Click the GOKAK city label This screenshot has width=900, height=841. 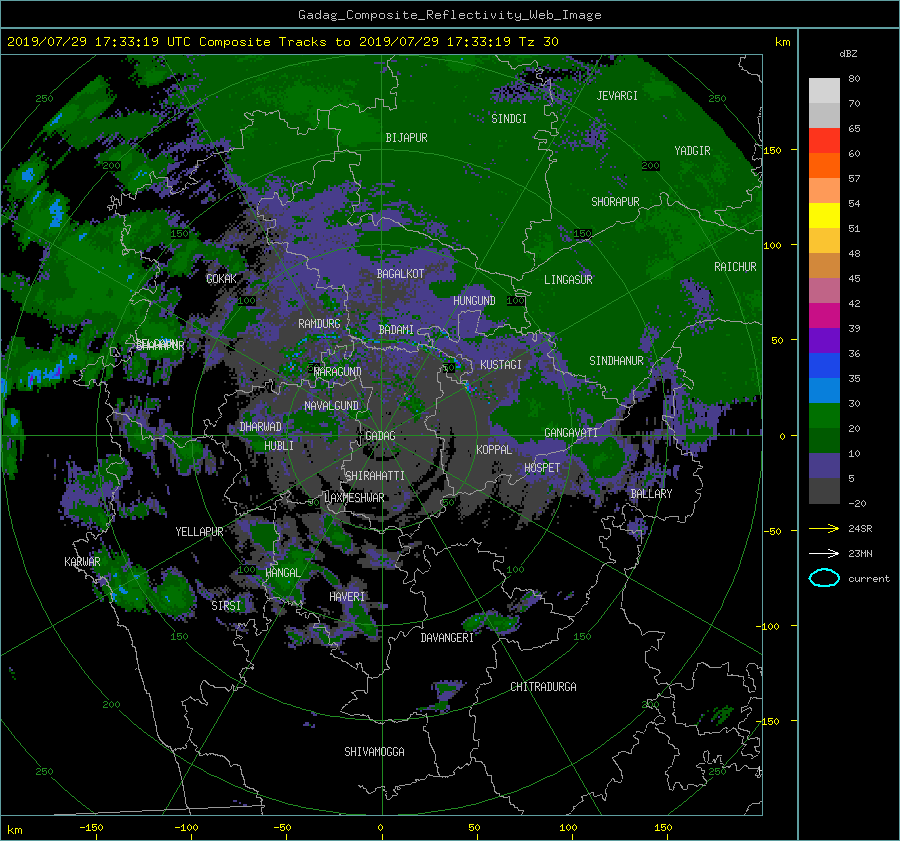pyautogui.click(x=222, y=279)
